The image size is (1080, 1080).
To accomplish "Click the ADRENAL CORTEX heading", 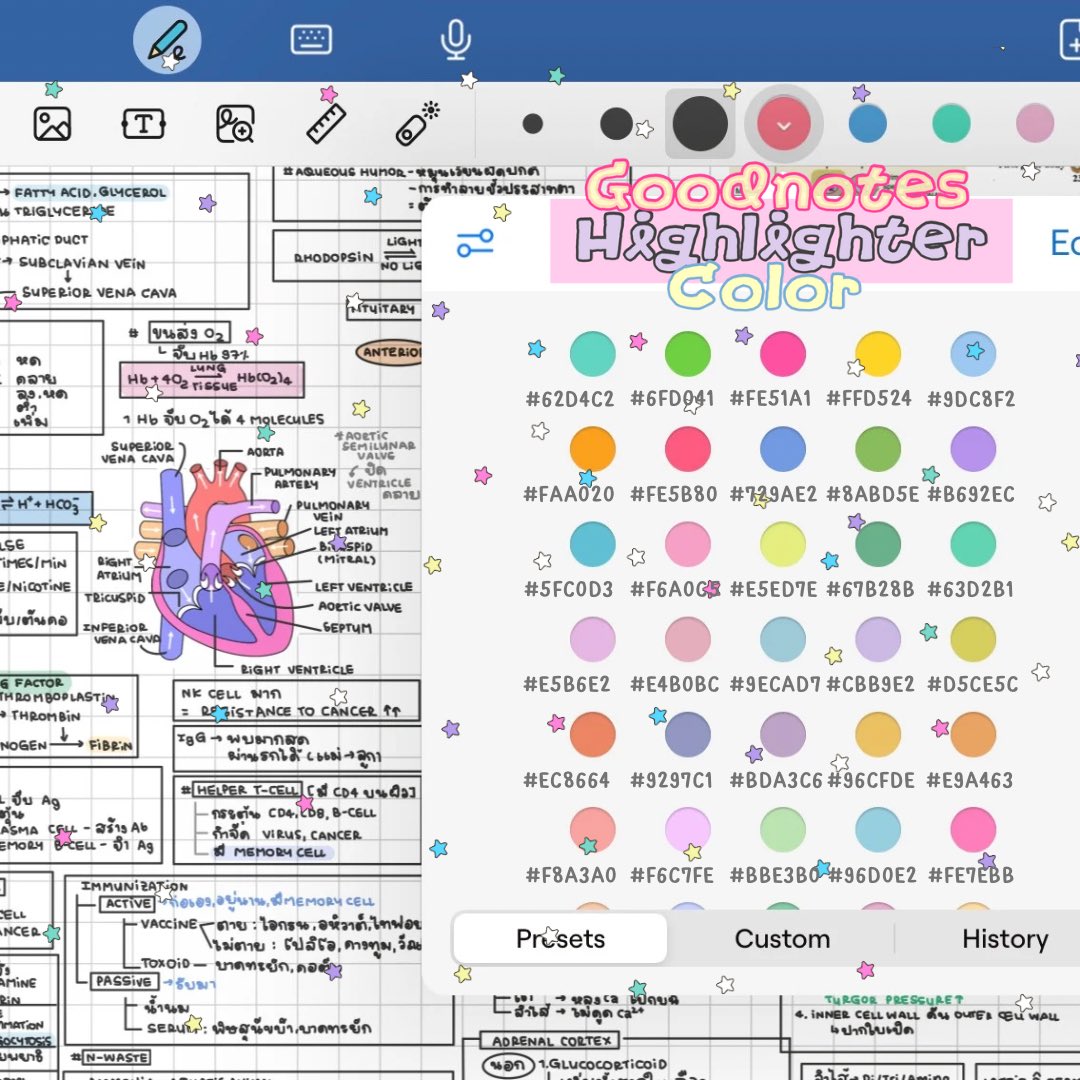I will (552, 1041).
